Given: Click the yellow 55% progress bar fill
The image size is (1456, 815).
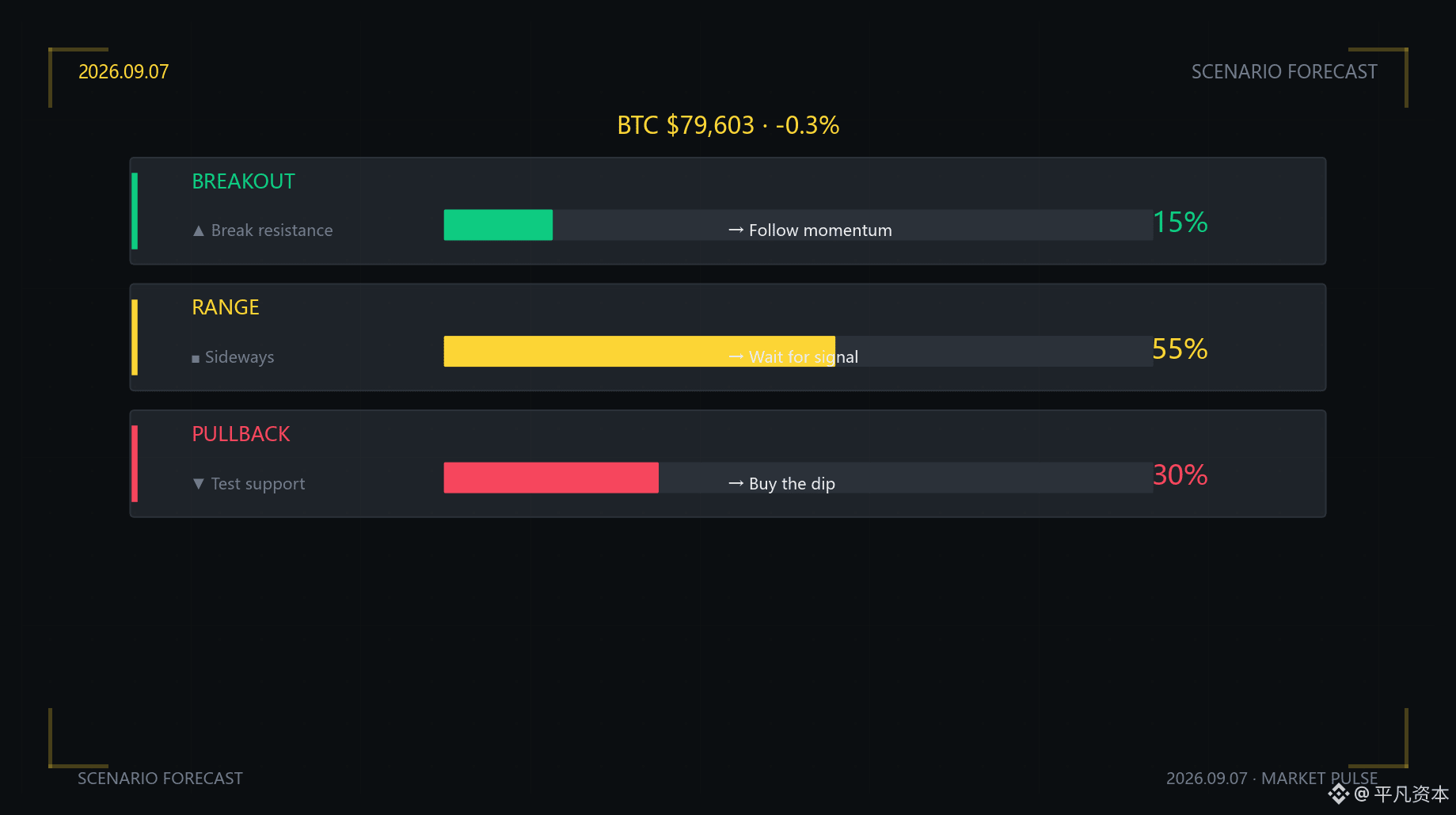Looking at the screenshot, I should pyautogui.click(x=639, y=351).
